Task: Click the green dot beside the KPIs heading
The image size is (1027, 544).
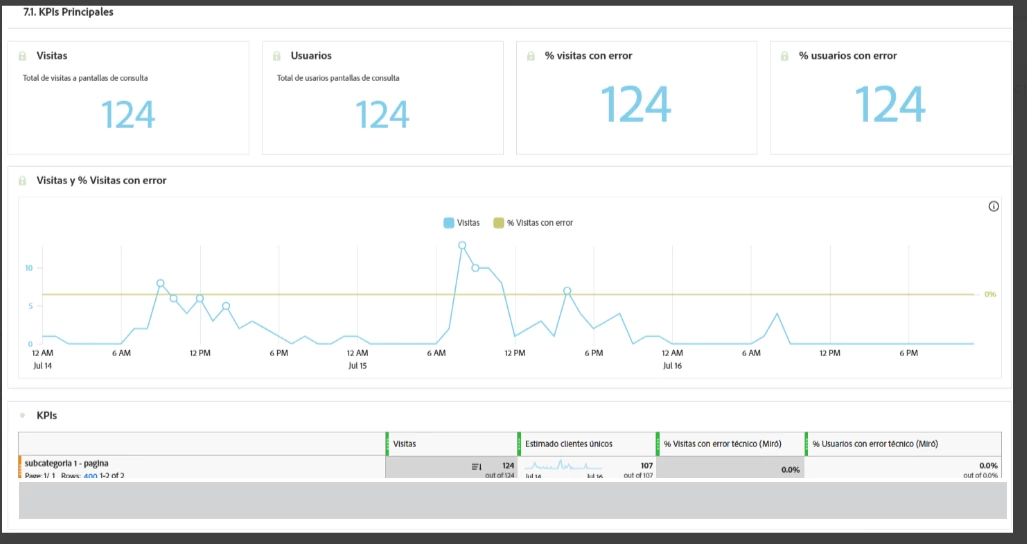Action: pos(22,416)
